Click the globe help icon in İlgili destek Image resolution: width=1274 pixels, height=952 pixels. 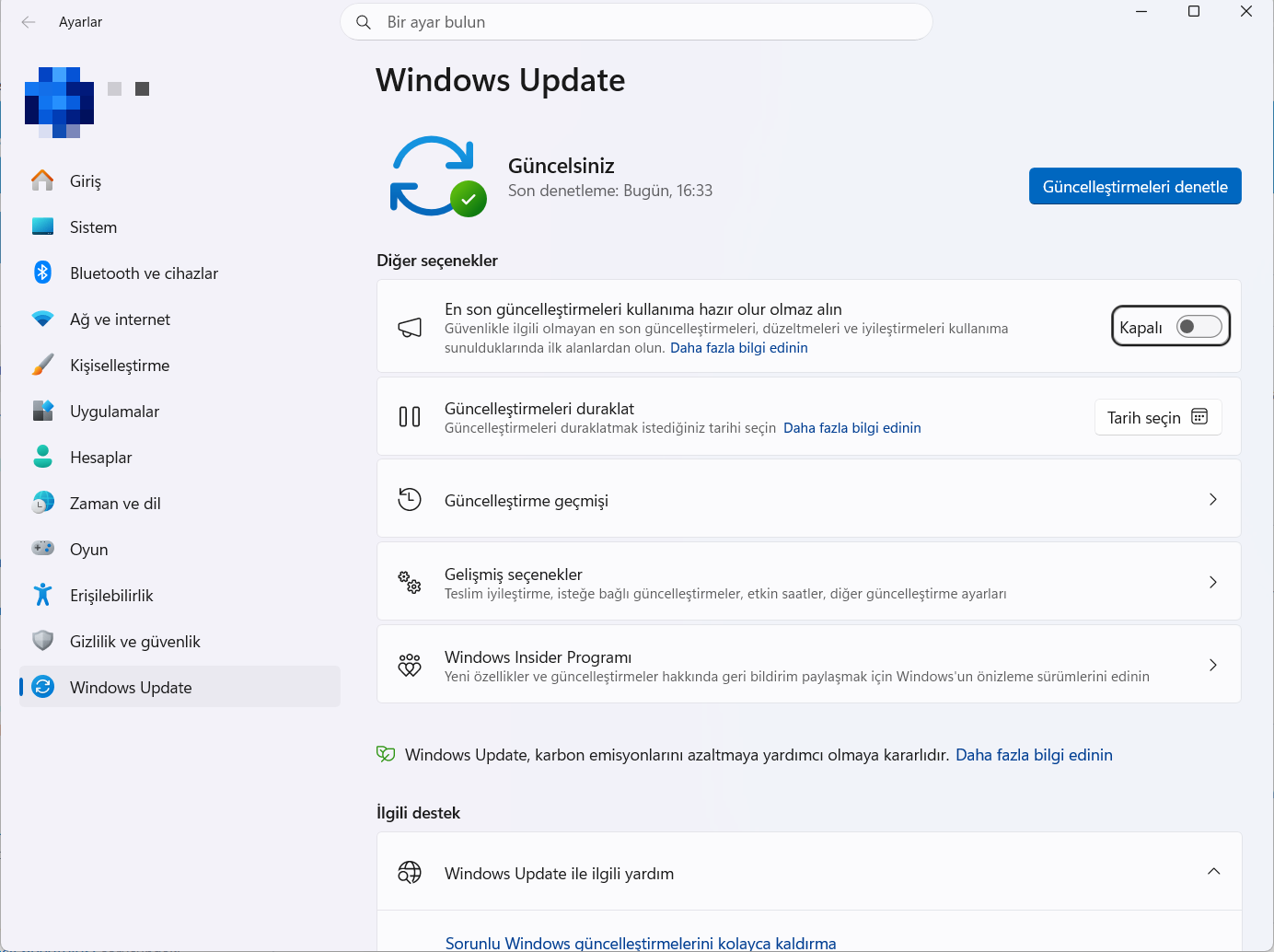[x=410, y=872]
